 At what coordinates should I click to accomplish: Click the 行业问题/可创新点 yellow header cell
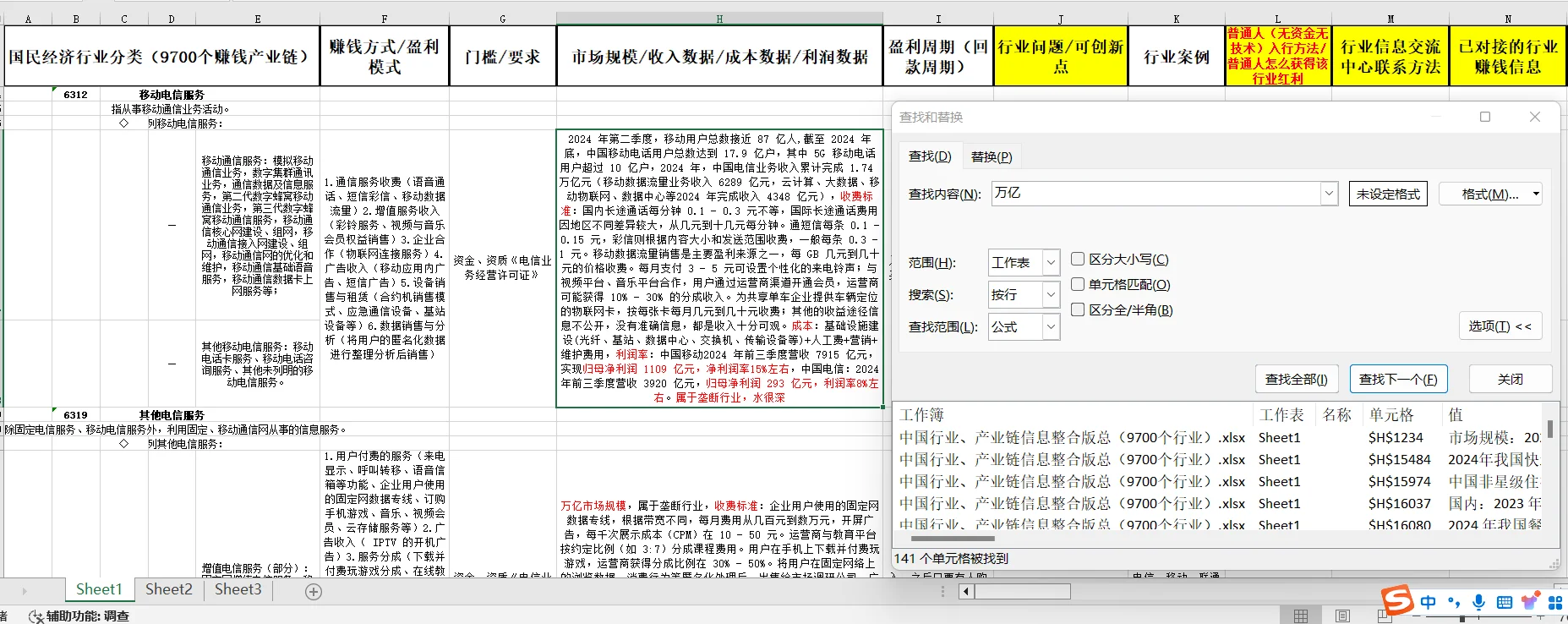[1061, 56]
